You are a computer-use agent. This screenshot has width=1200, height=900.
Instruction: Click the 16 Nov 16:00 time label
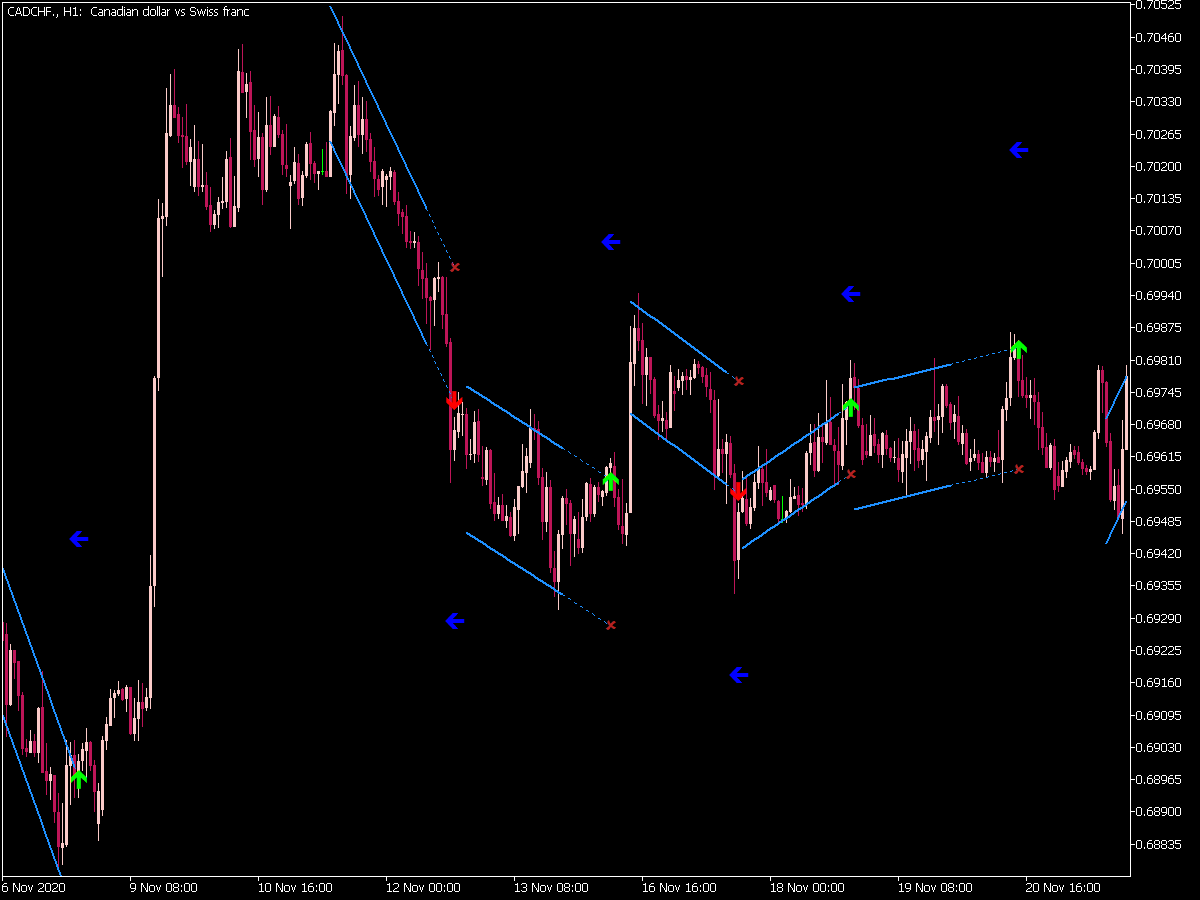coord(679,887)
